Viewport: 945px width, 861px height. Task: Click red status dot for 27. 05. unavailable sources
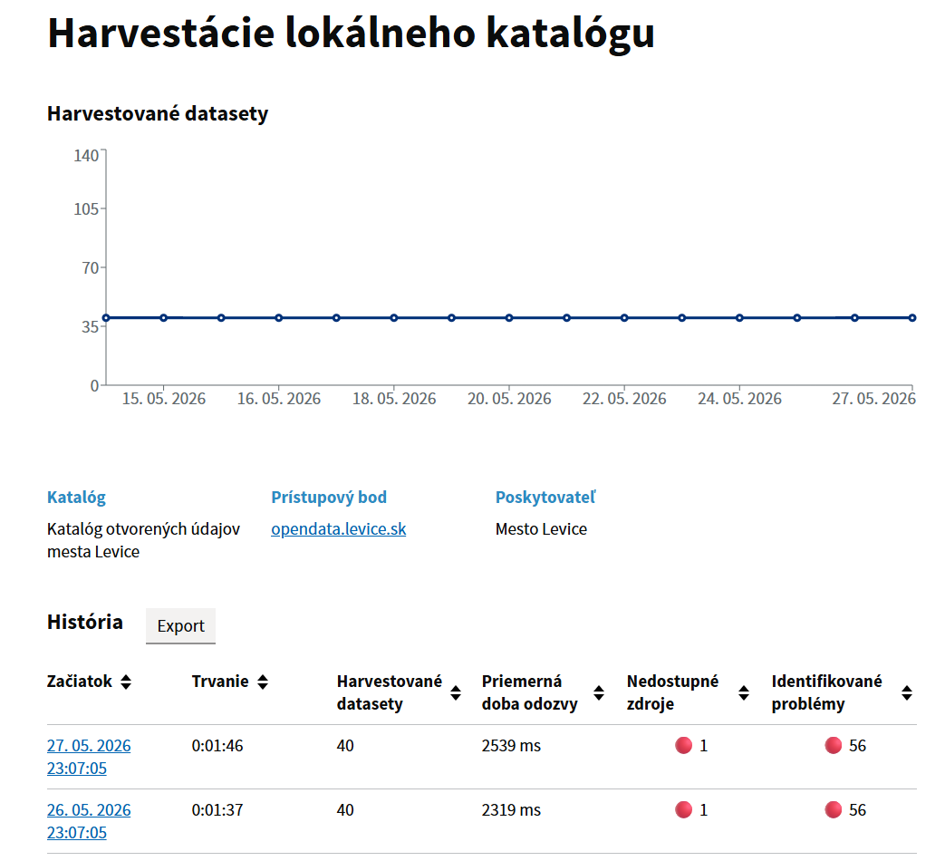[x=683, y=745]
